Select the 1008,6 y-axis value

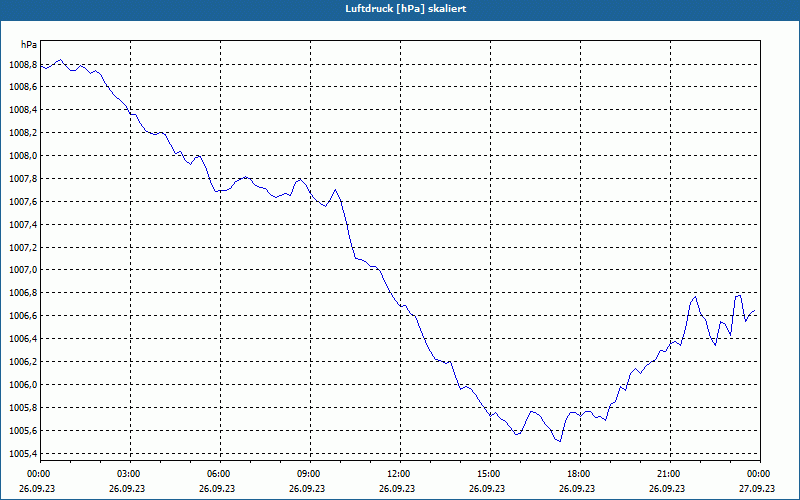point(23,87)
